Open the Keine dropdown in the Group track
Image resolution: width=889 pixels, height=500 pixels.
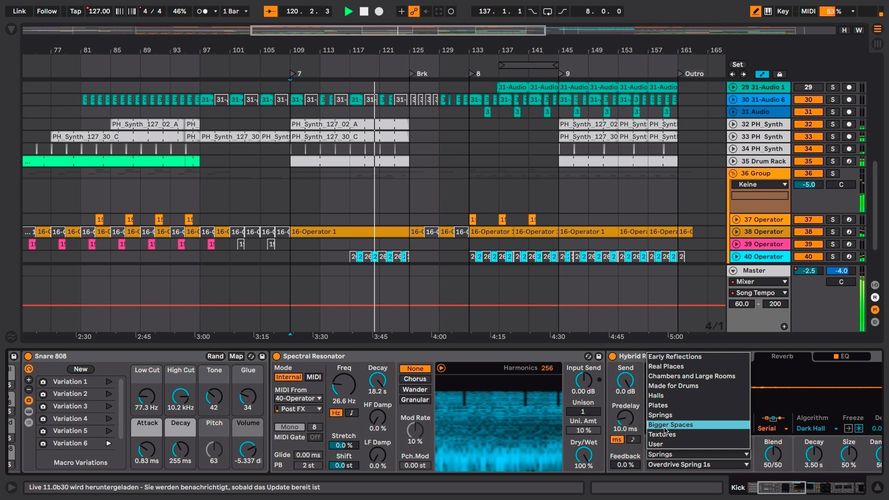760,184
